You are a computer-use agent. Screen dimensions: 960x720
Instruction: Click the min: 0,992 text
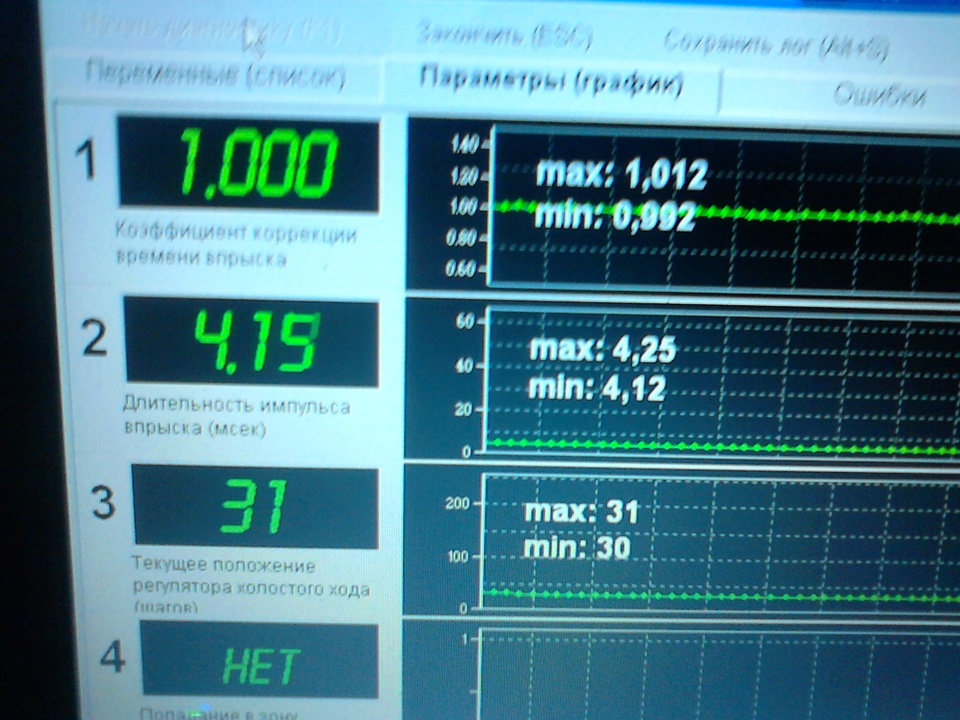click(615, 217)
